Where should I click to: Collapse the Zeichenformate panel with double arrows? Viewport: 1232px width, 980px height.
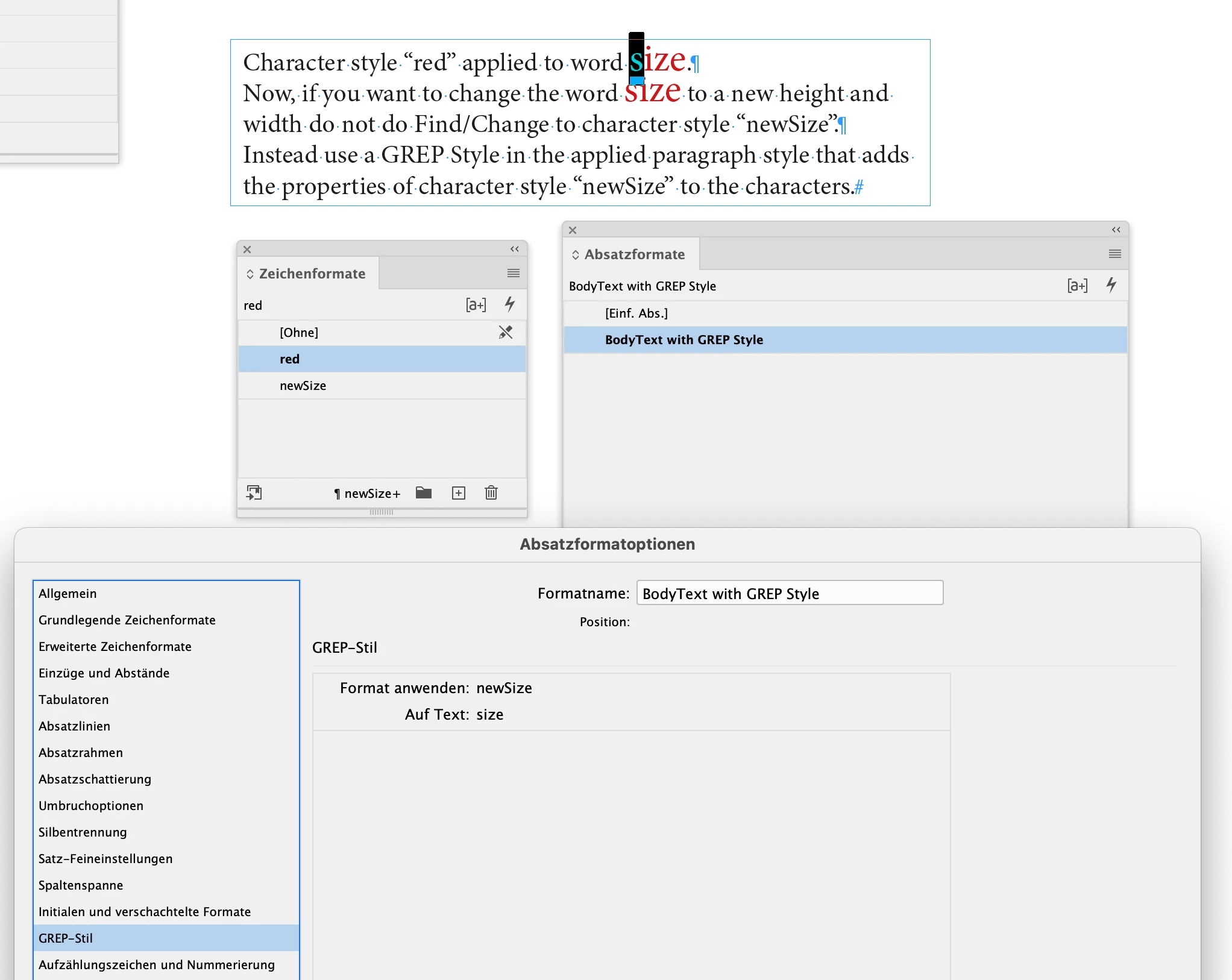pos(515,249)
